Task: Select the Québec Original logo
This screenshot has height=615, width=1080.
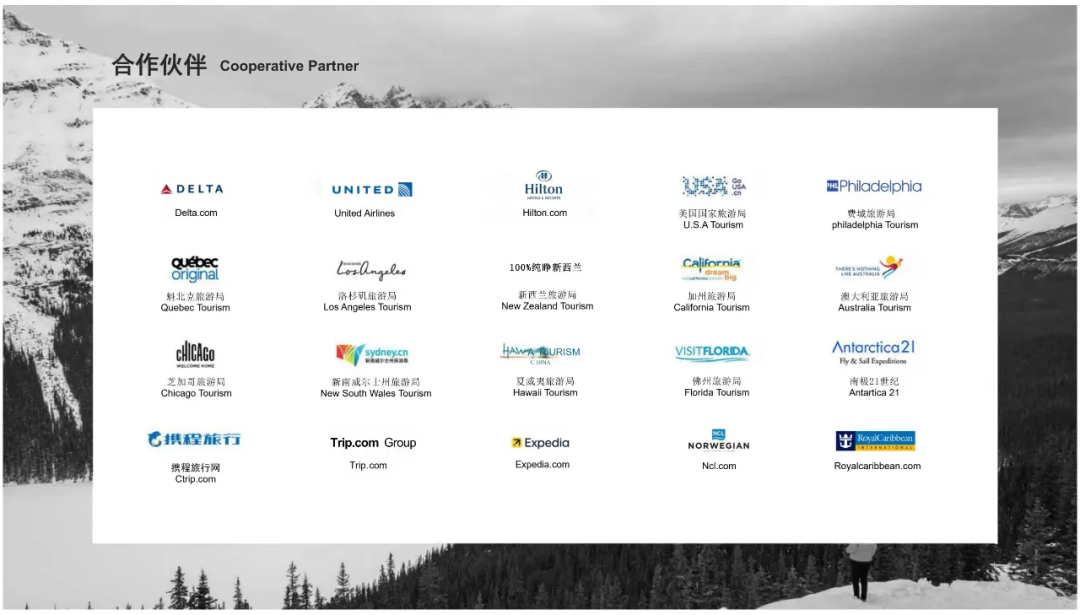Action: [x=195, y=269]
